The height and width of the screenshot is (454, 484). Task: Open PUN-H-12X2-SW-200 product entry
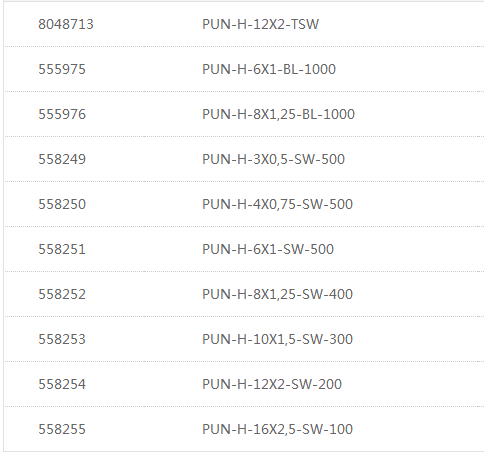tap(272, 384)
